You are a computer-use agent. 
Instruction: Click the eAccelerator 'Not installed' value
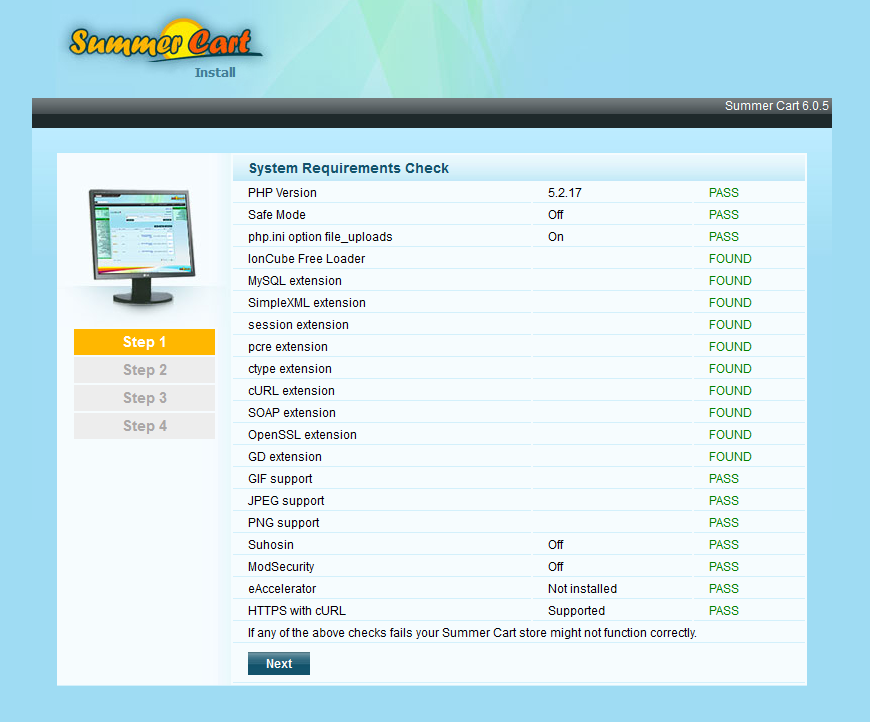[x=582, y=589]
